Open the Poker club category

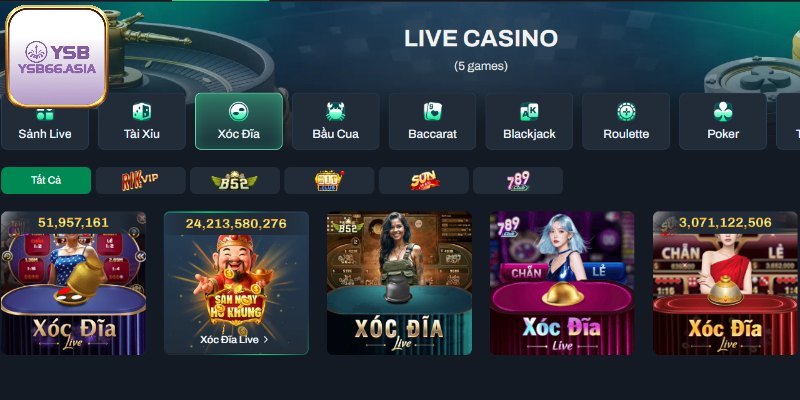click(723, 121)
